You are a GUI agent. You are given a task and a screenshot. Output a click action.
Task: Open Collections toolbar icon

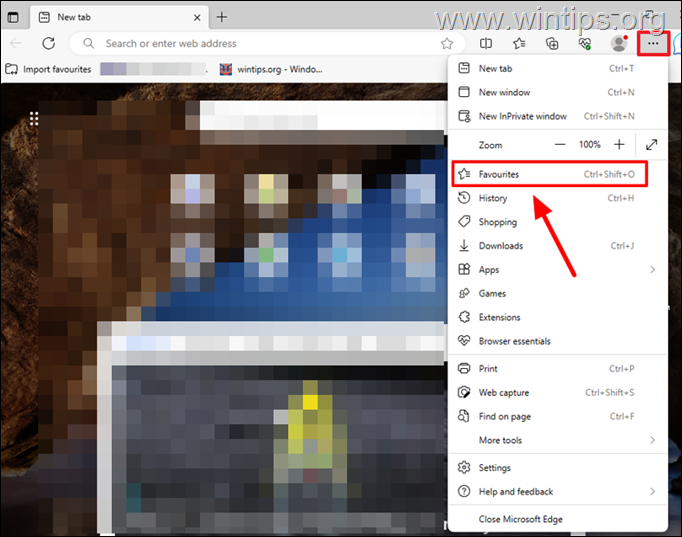(552, 43)
